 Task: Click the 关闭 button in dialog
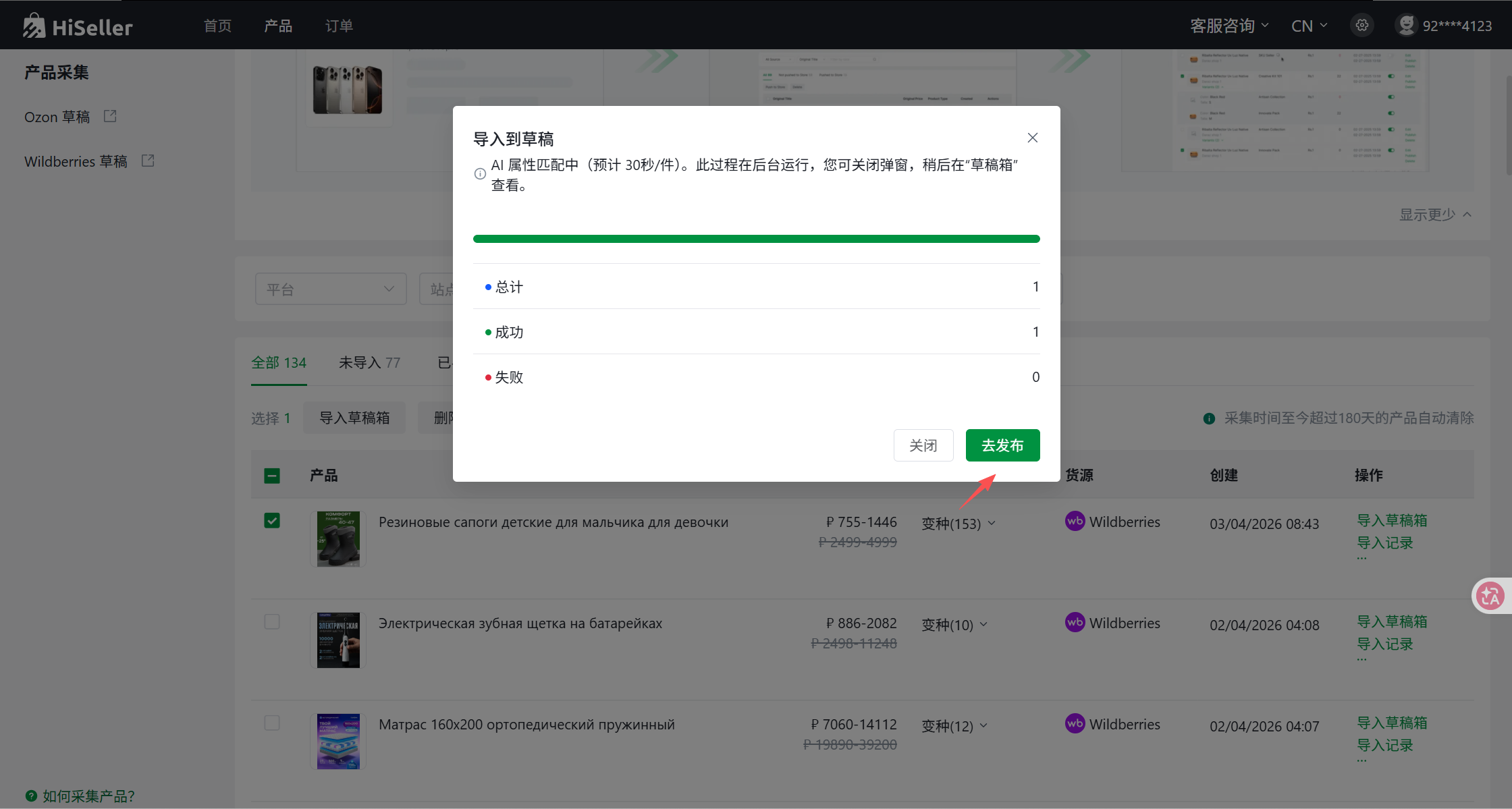[x=923, y=445]
